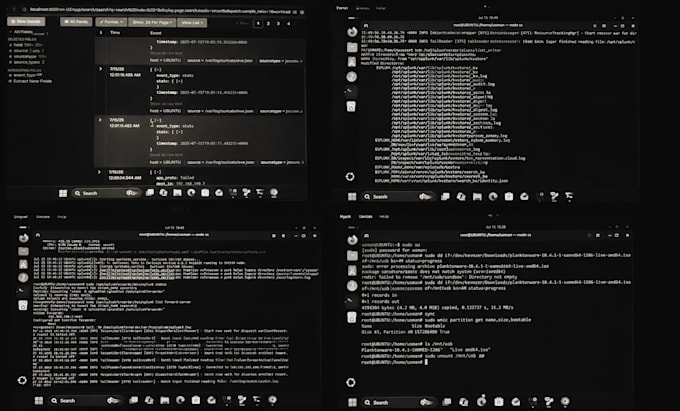Open terminal hamburger menu in top-right VM
The width and height of the screenshot is (680, 411).
(604, 26)
